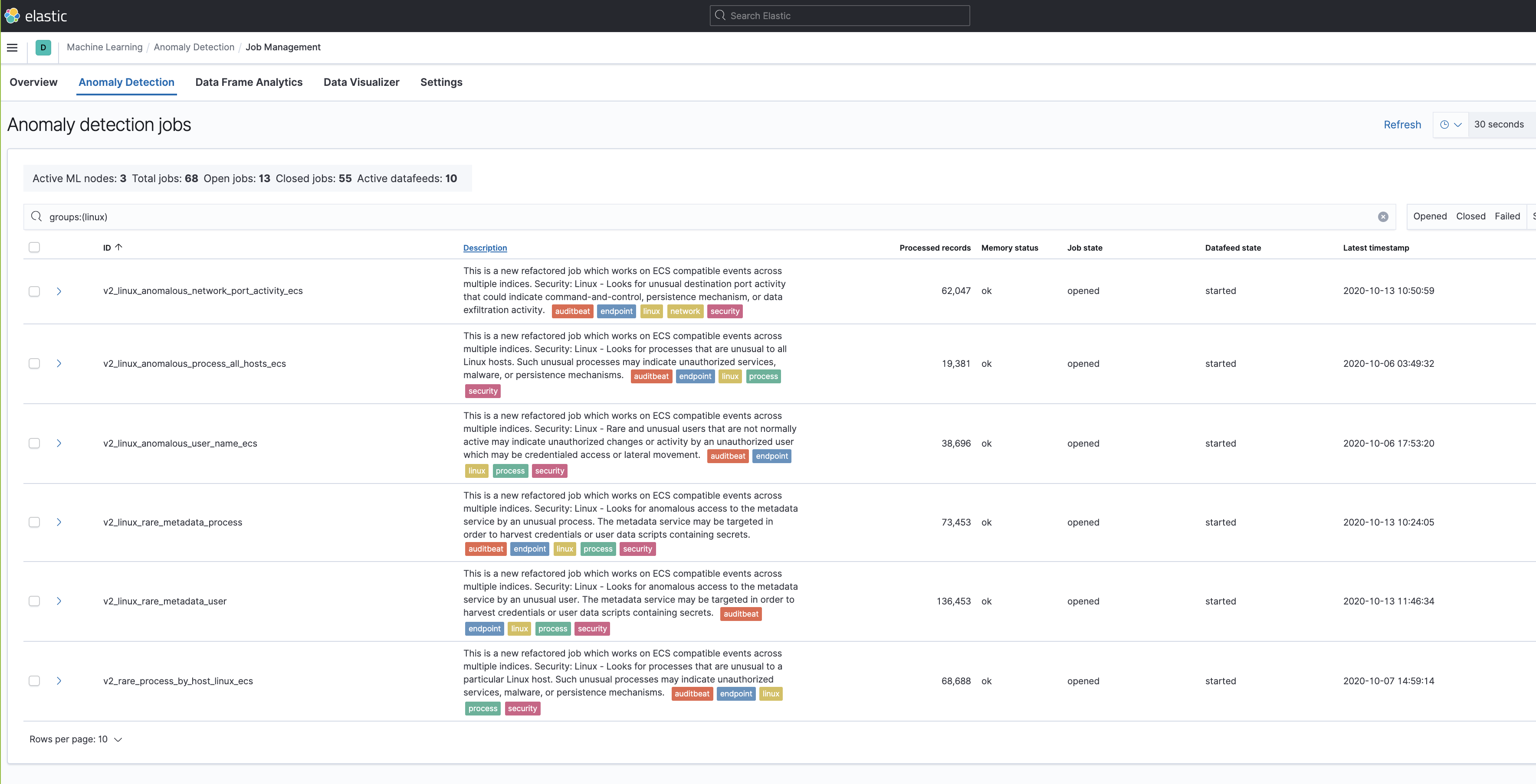Click the Machine Learning breadcrumb link

[x=104, y=47]
